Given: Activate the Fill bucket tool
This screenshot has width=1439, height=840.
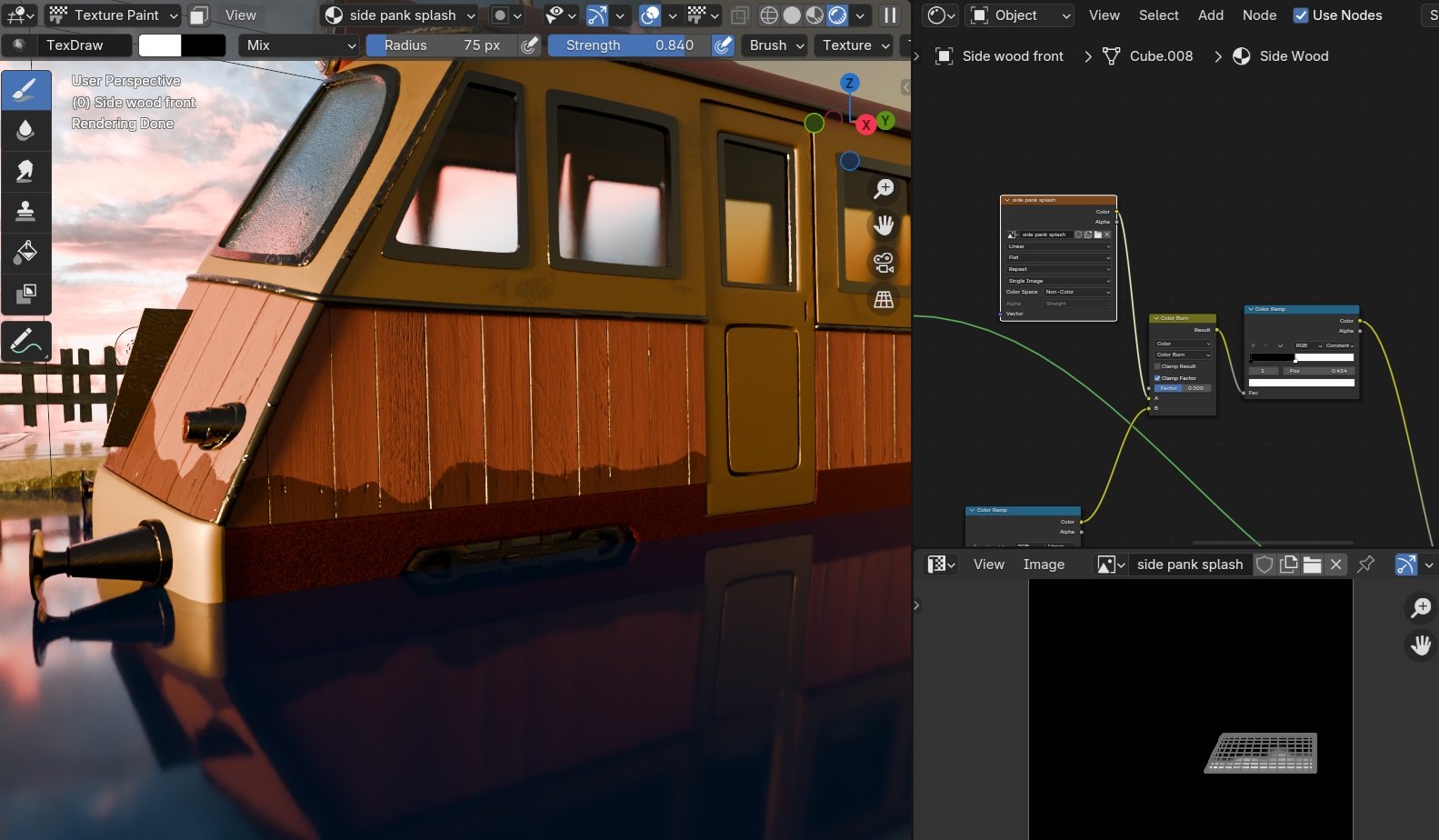Looking at the screenshot, I should pos(25,252).
